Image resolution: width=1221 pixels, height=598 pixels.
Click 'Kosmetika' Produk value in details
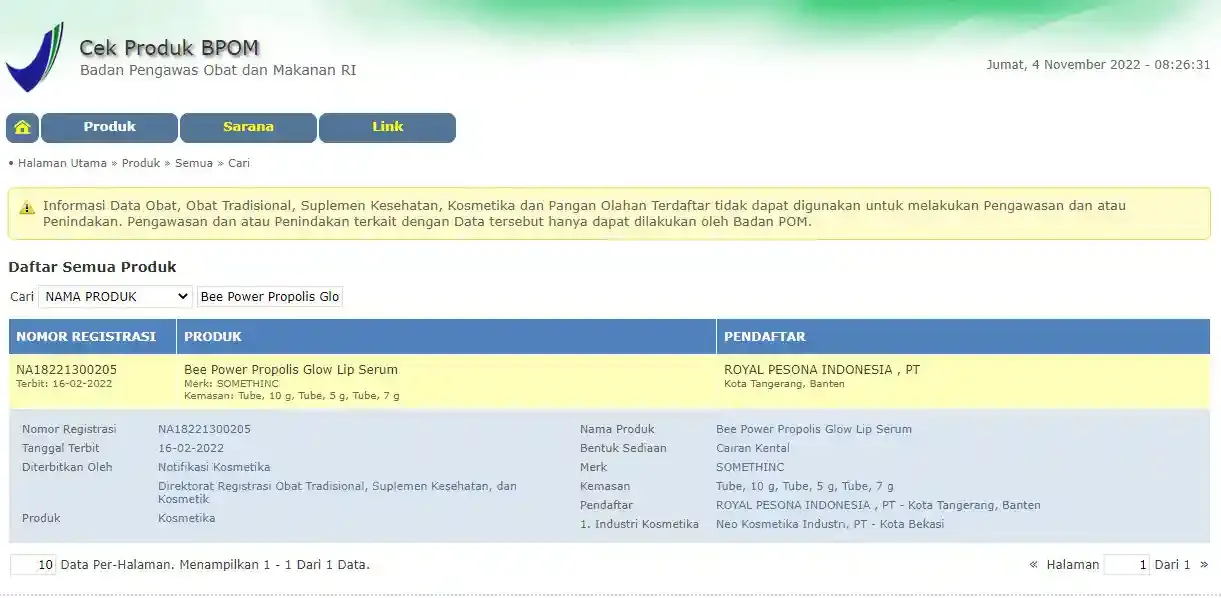click(187, 518)
